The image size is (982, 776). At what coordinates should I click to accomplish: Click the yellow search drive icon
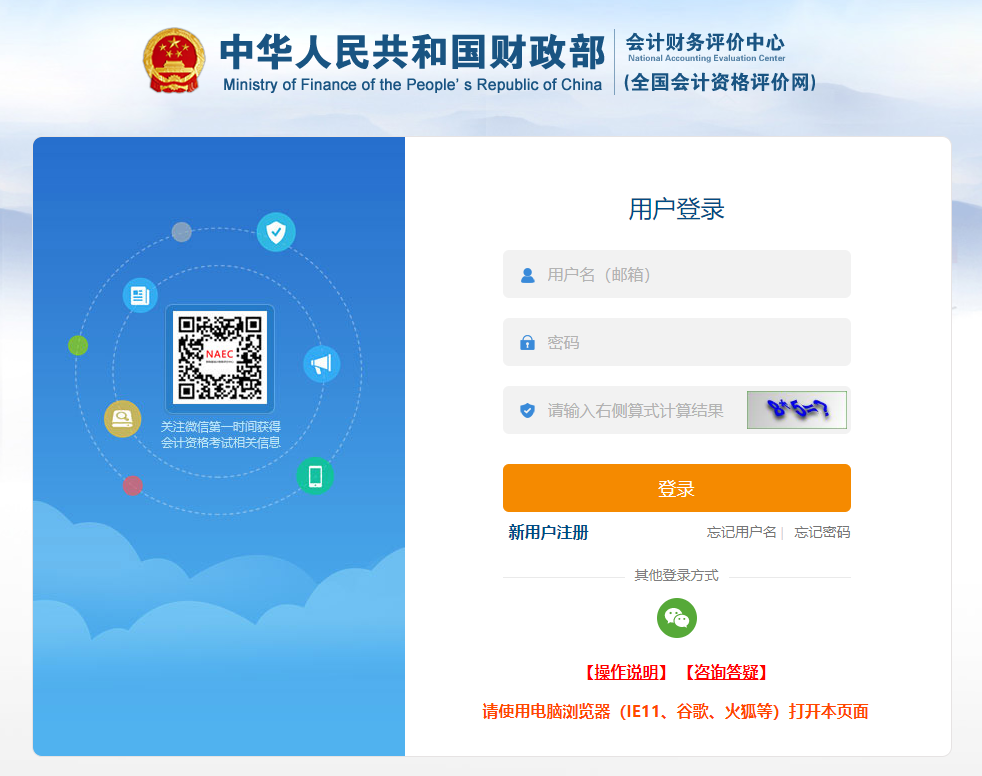point(122,418)
